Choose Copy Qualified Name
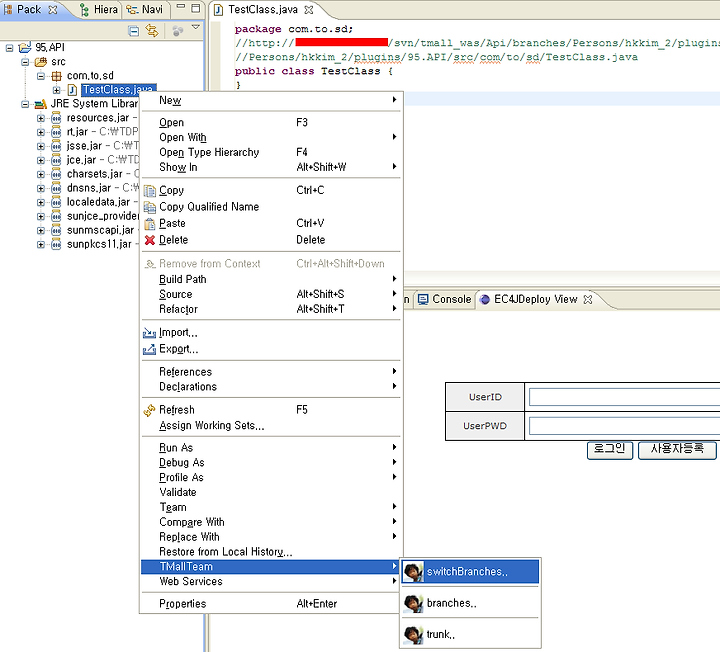The image size is (720, 652). tap(271, 207)
